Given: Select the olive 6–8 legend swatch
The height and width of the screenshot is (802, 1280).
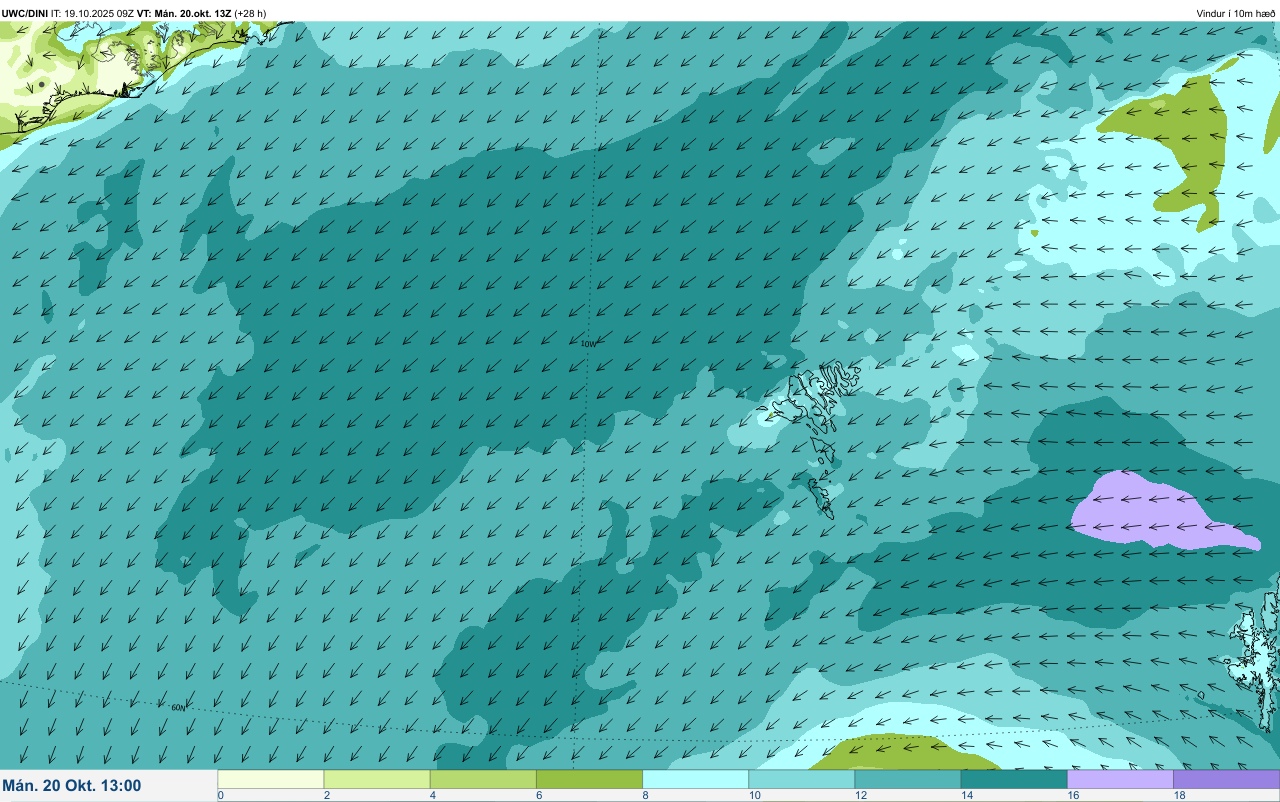Looking at the screenshot, I should pyautogui.click(x=589, y=779).
